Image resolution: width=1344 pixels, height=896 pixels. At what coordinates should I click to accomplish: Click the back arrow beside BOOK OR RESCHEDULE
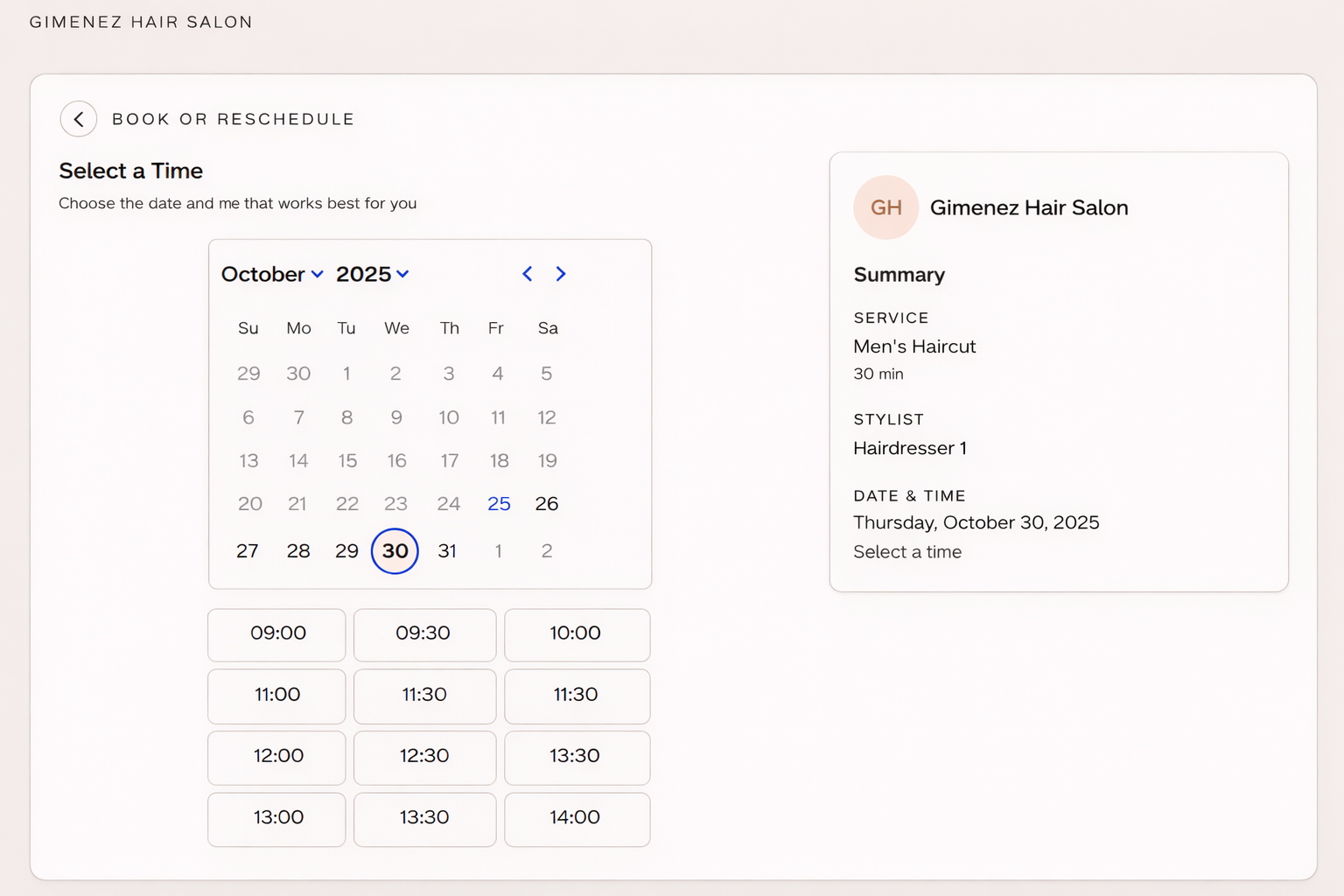79,119
